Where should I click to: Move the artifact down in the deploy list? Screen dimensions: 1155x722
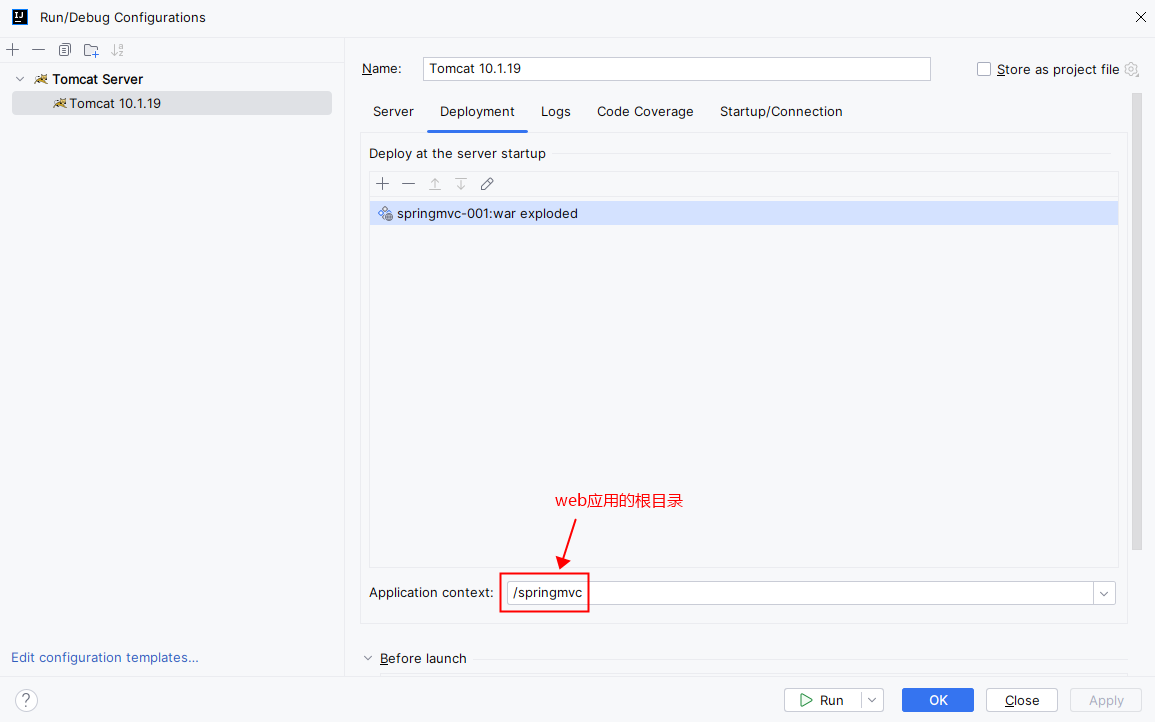point(461,183)
